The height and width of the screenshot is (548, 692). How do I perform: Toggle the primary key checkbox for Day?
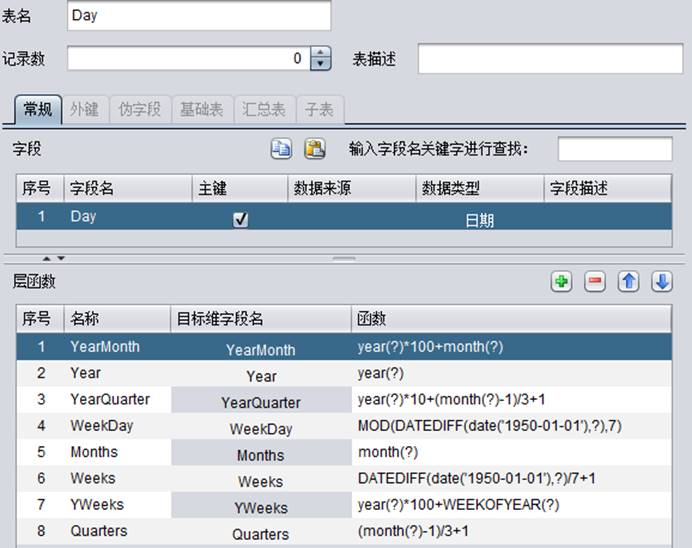[240, 219]
